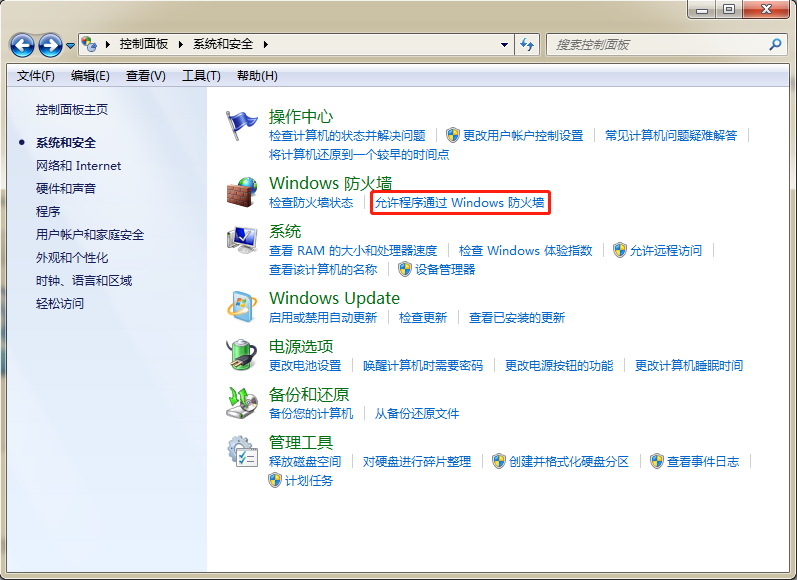The width and height of the screenshot is (797, 580).
Task: Click 将计算机还原到一个较早的时间点
Action: [x=359, y=155]
